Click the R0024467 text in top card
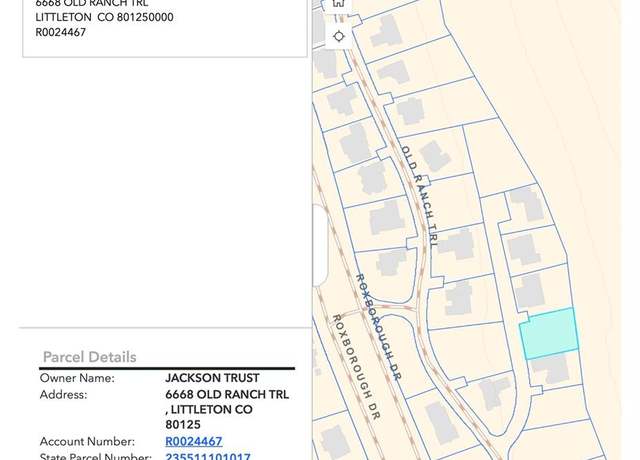The width and height of the screenshot is (640, 460). (x=60, y=32)
